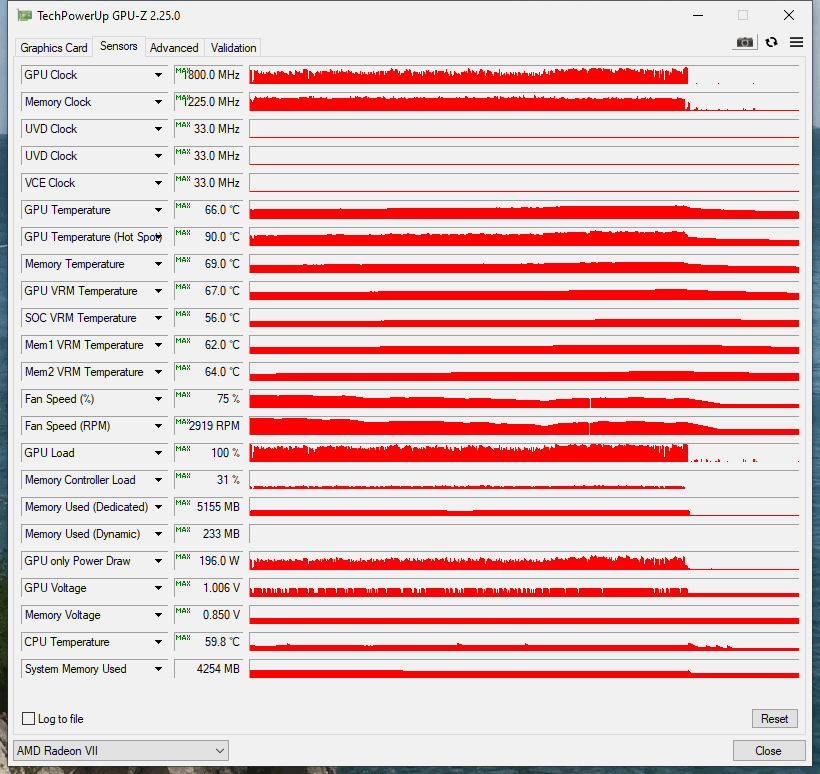Click the 233 MB dynamic memory value
Screen dimensions: 820x774
pyautogui.click(x=208, y=534)
